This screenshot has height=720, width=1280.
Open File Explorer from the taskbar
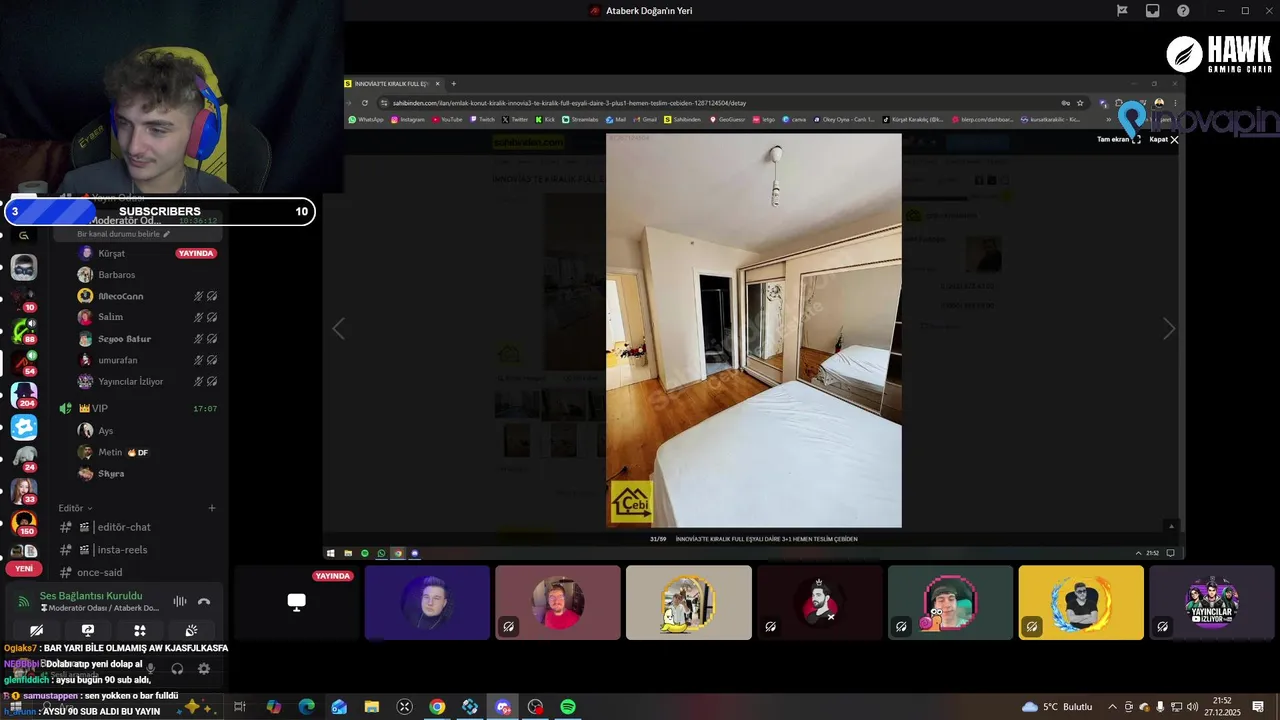click(x=372, y=707)
